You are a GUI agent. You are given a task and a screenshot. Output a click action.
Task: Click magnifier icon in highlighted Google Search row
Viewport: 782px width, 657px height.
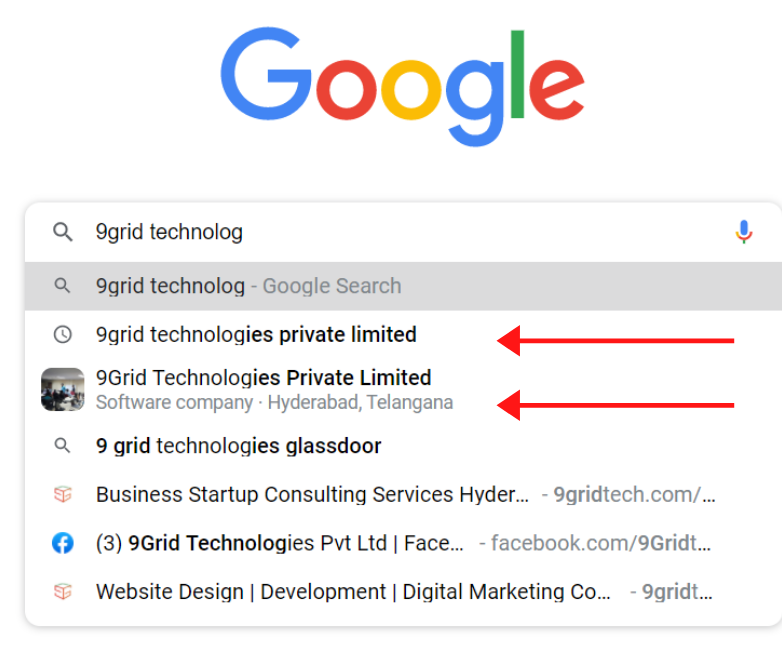(x=63, y=285)
